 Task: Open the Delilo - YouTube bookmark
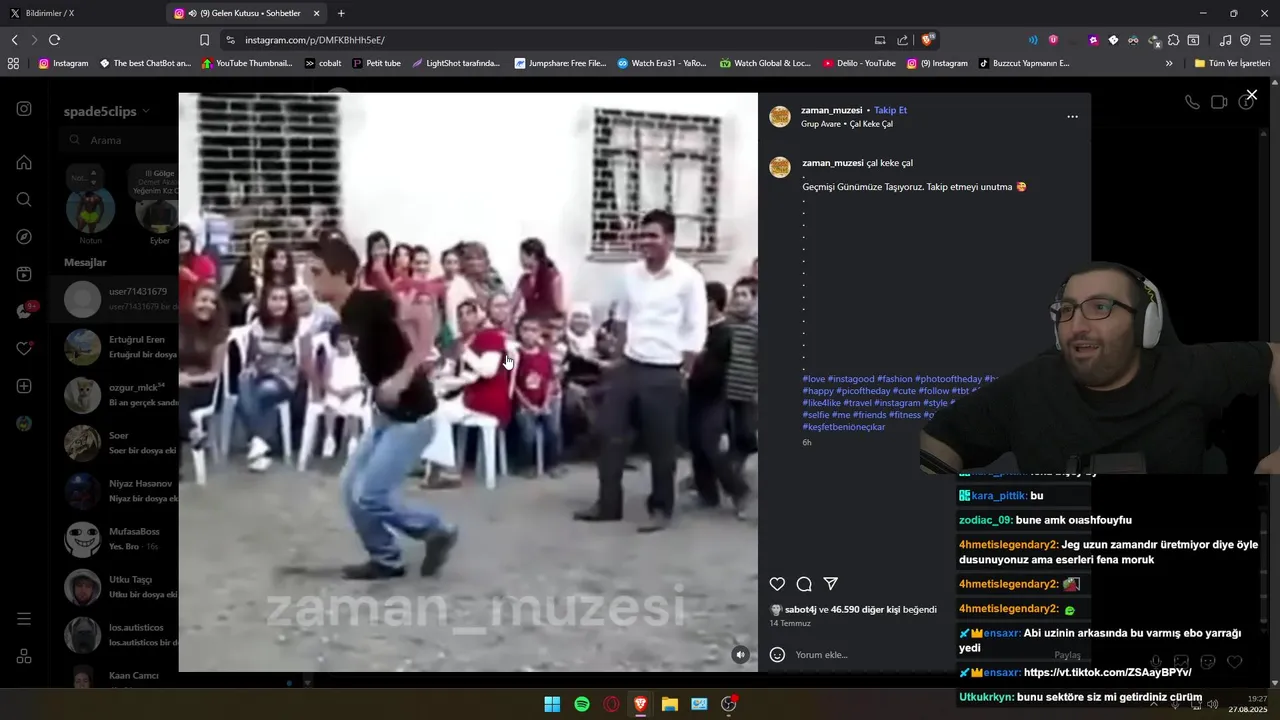[x=859, y=63]
